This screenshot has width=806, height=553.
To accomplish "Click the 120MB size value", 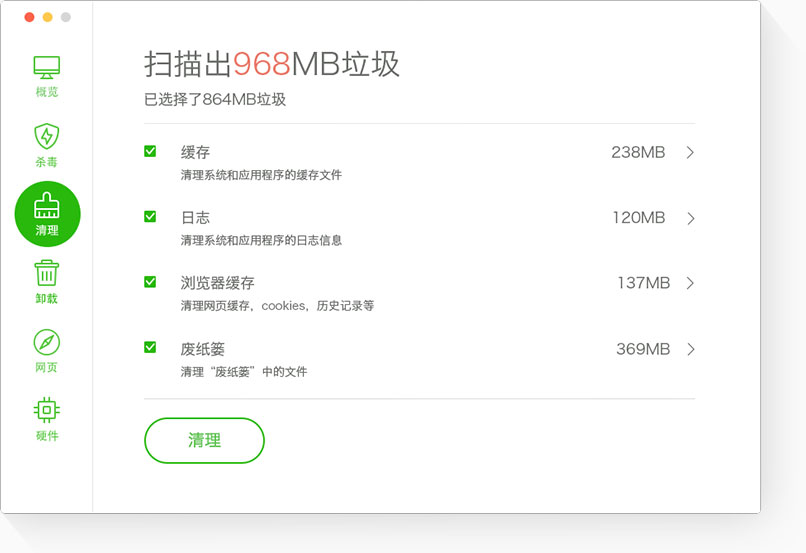I will pos(638,217).
